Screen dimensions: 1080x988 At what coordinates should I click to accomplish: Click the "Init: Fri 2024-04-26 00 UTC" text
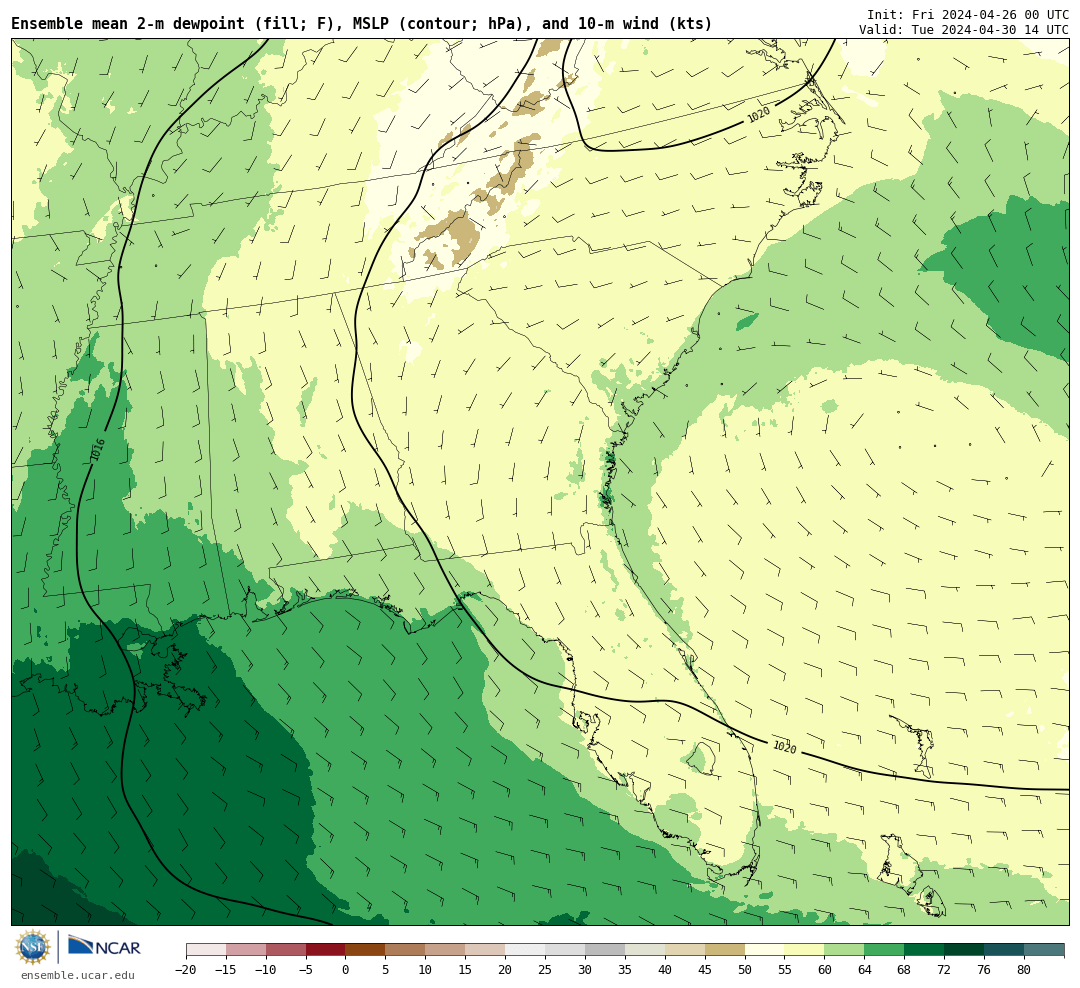(x=968, y=14)
